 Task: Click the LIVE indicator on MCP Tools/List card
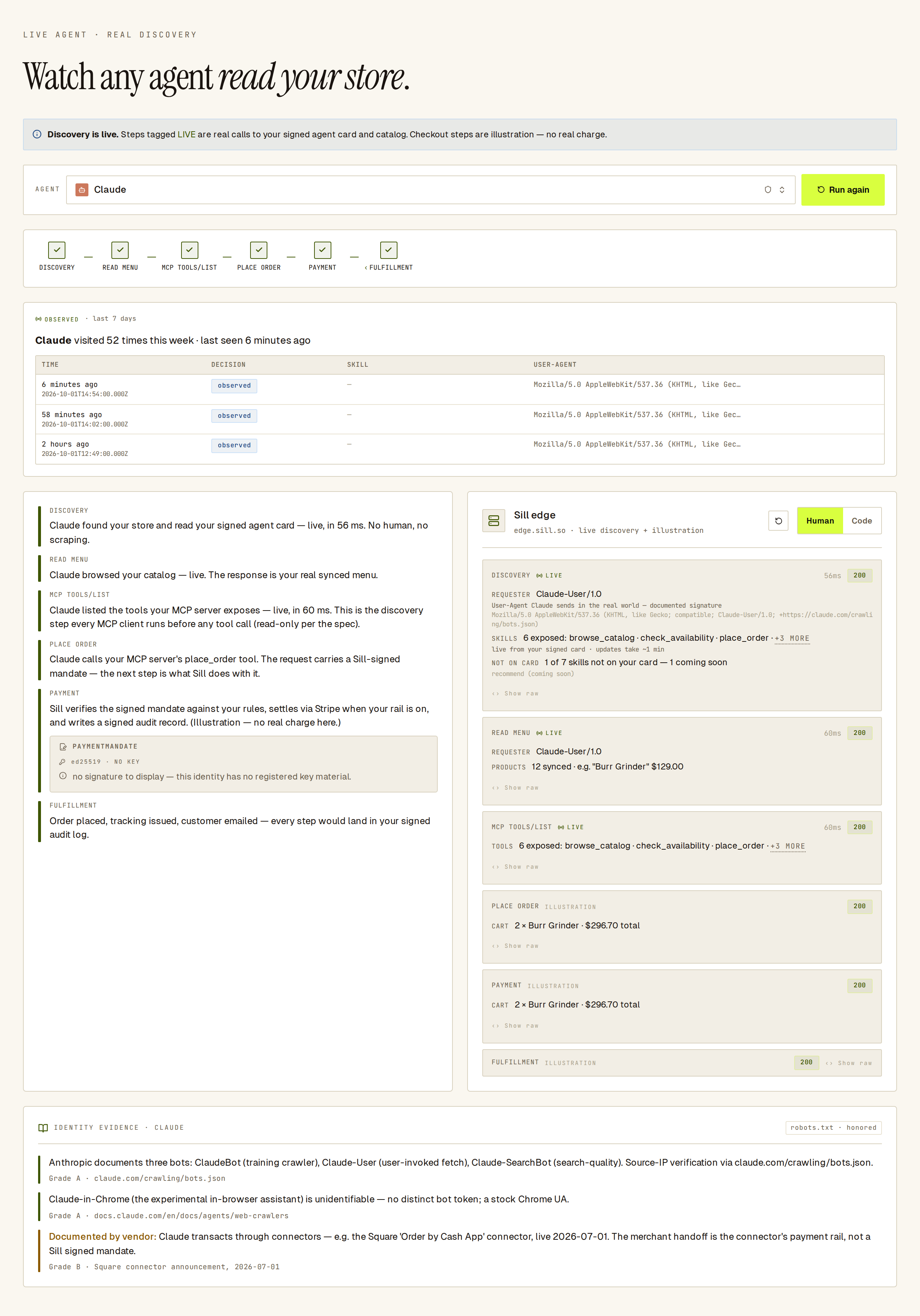(571, 827)
